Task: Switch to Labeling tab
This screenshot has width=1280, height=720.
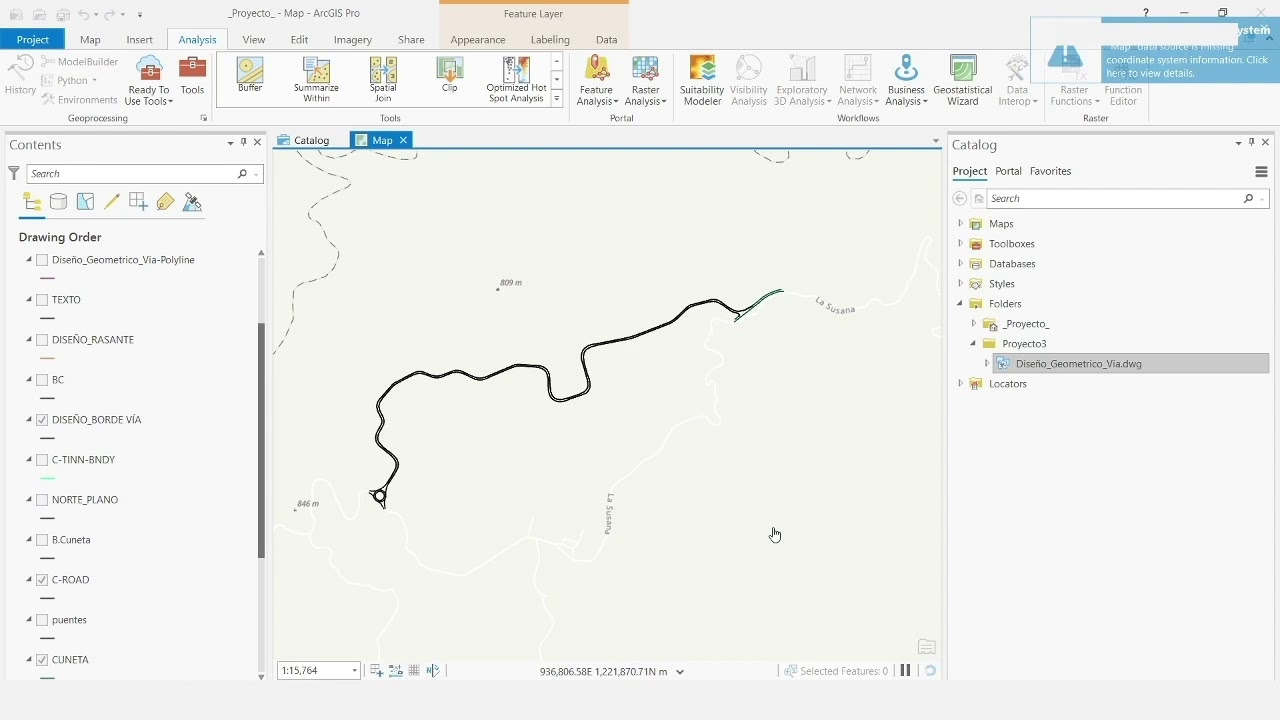Action: (x=550, y=40)
